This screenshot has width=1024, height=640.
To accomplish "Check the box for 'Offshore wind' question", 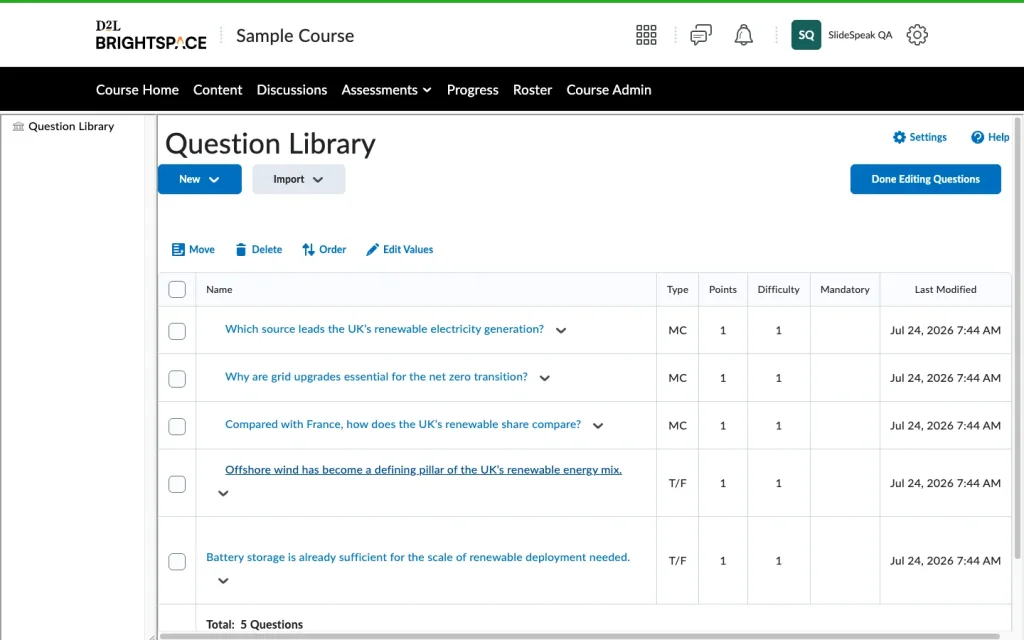I will 177,484.
